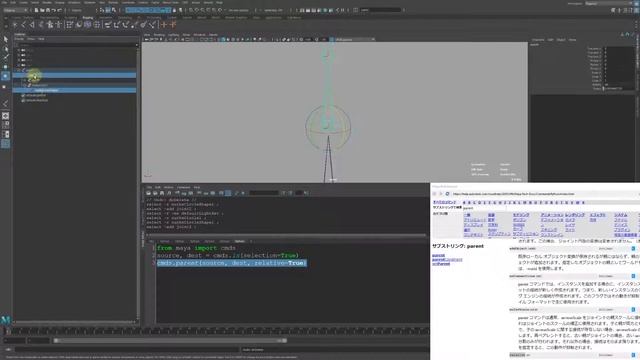Activate the Move tool in toolbox

[x=5, y=67]
